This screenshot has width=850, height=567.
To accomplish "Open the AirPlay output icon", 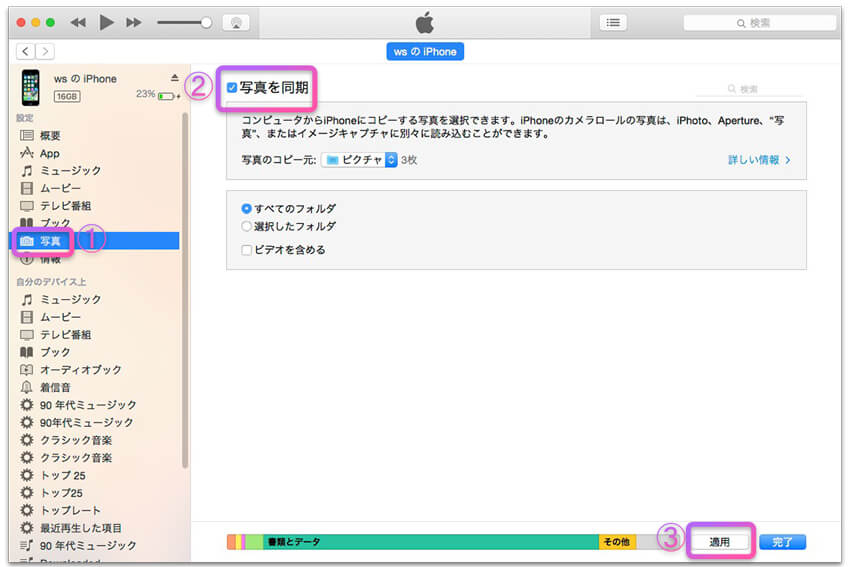I will tap(236, 23).
